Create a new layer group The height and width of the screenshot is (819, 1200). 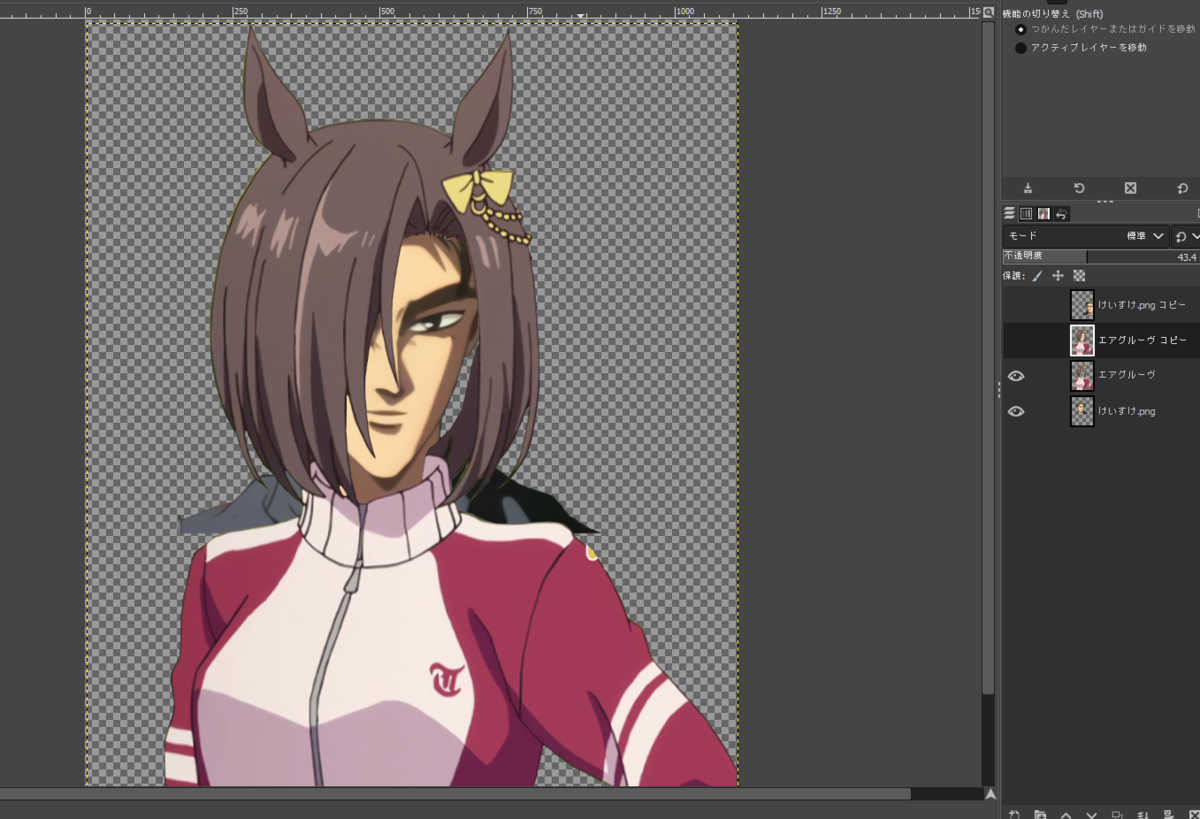[x=1040, y=814]
